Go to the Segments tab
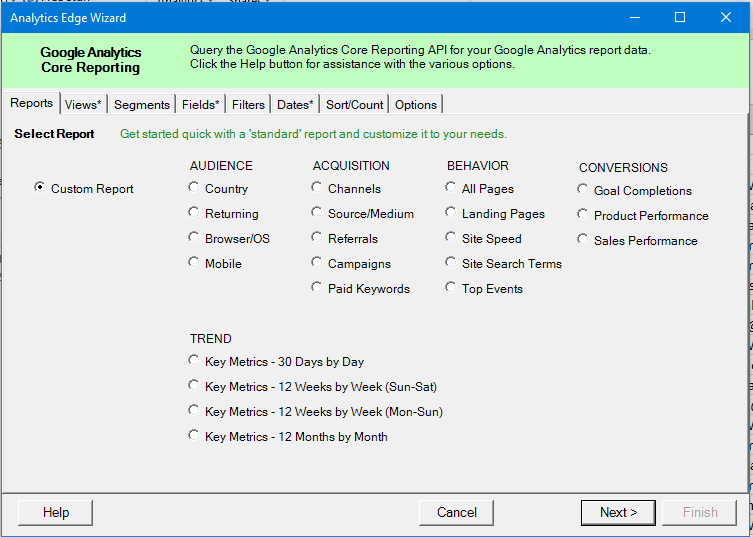 [x=142, y=105]
